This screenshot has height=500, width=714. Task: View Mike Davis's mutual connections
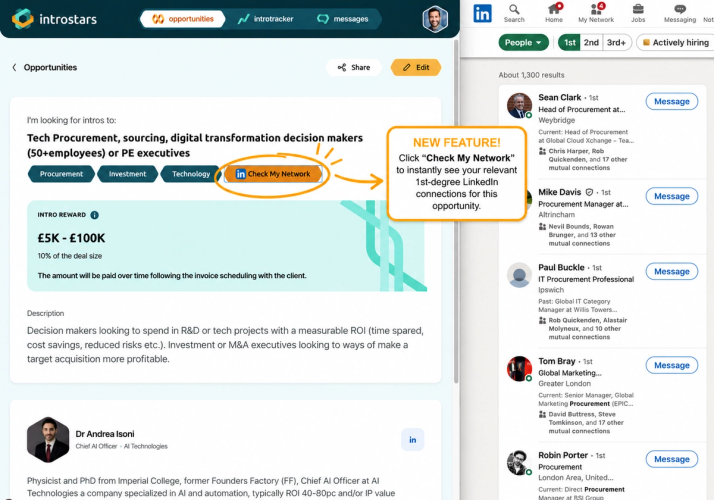[577, 235]
